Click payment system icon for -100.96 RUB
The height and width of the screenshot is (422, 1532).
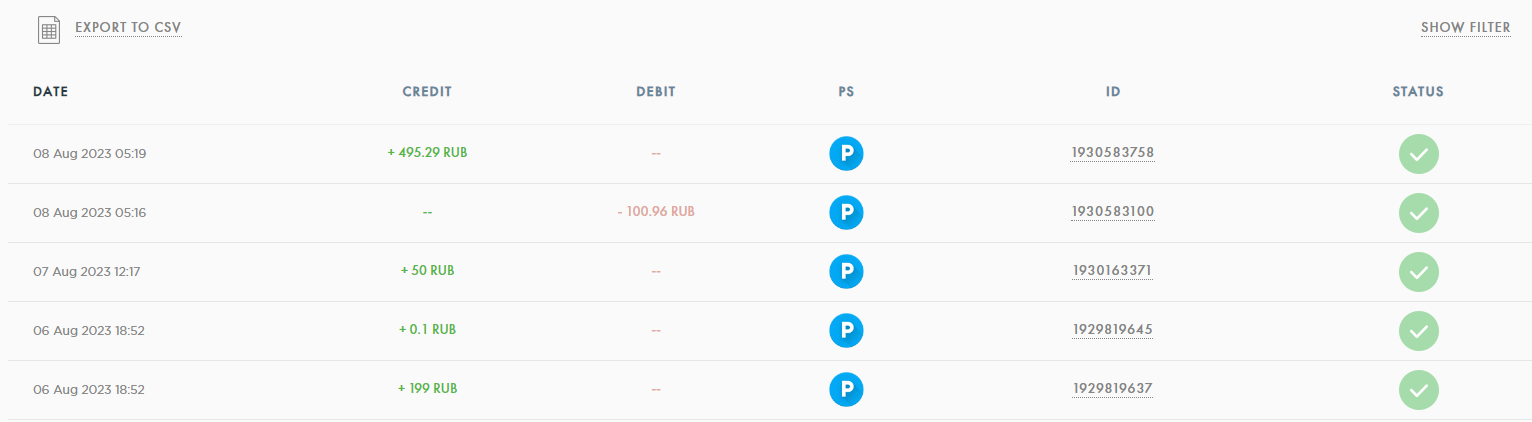coord(846,213)
